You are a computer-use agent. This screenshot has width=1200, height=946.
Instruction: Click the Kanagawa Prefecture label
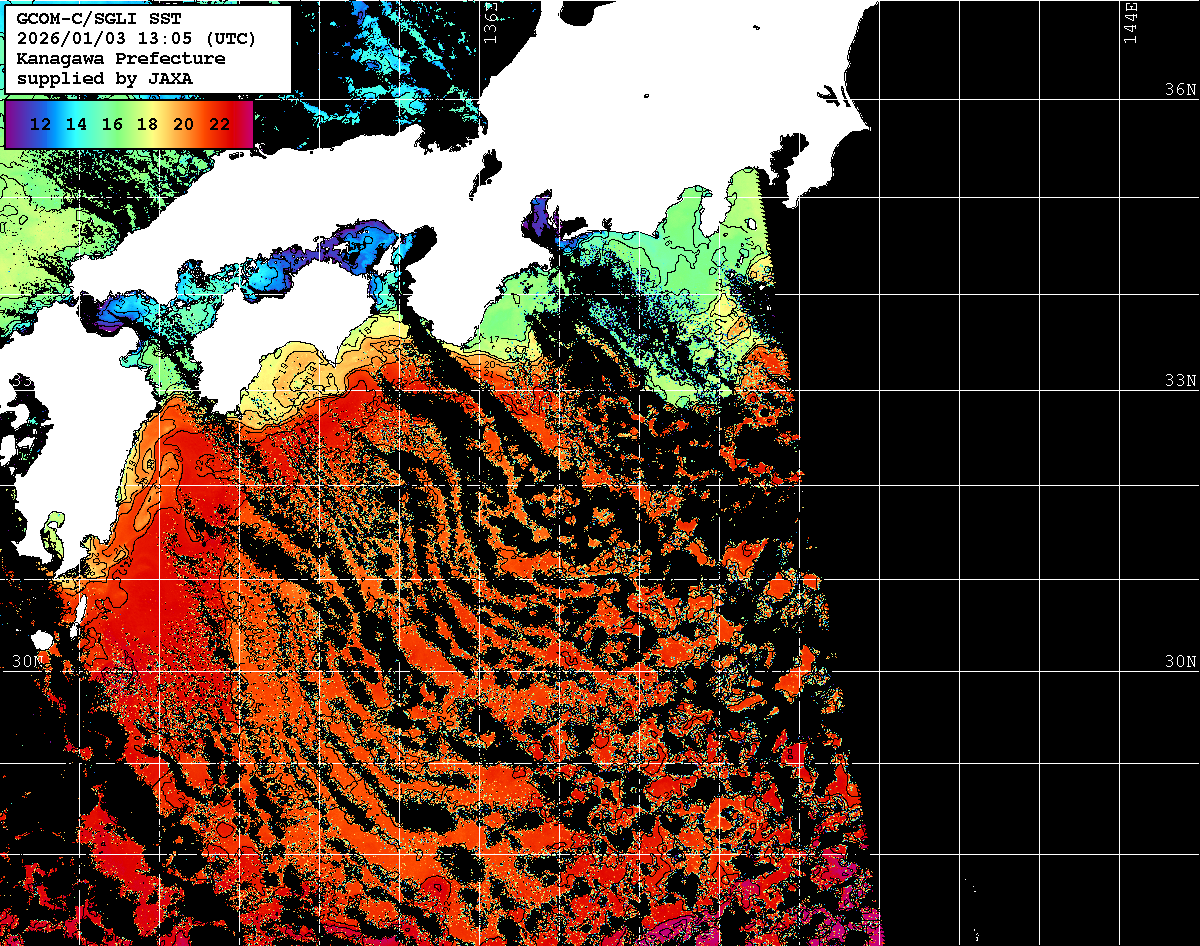tap(120, 59)
